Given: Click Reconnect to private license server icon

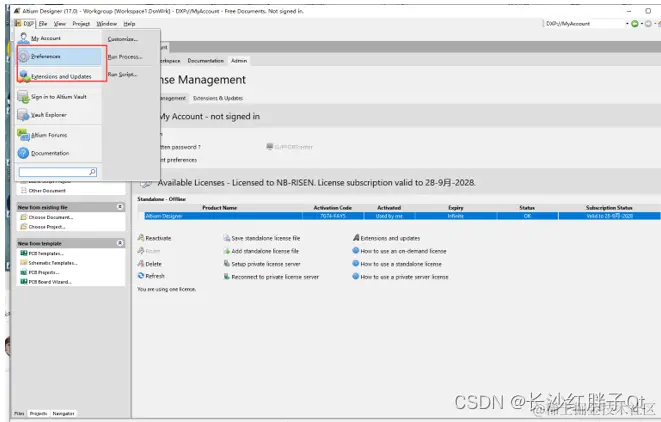Looking at the screenshot, I should pos(226,277).
